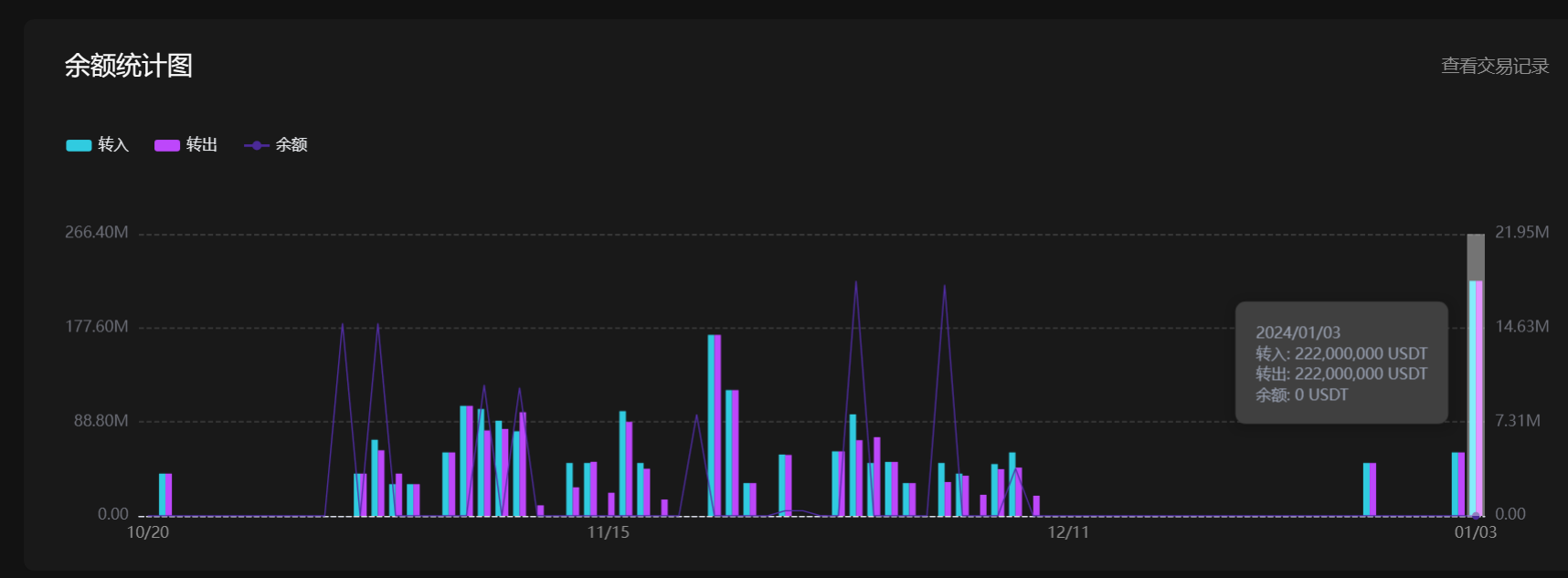Viewport: 1568px width, 578px height.
Task: Click the cyan 转入 legend swatch
Action: tap(79, 145)
